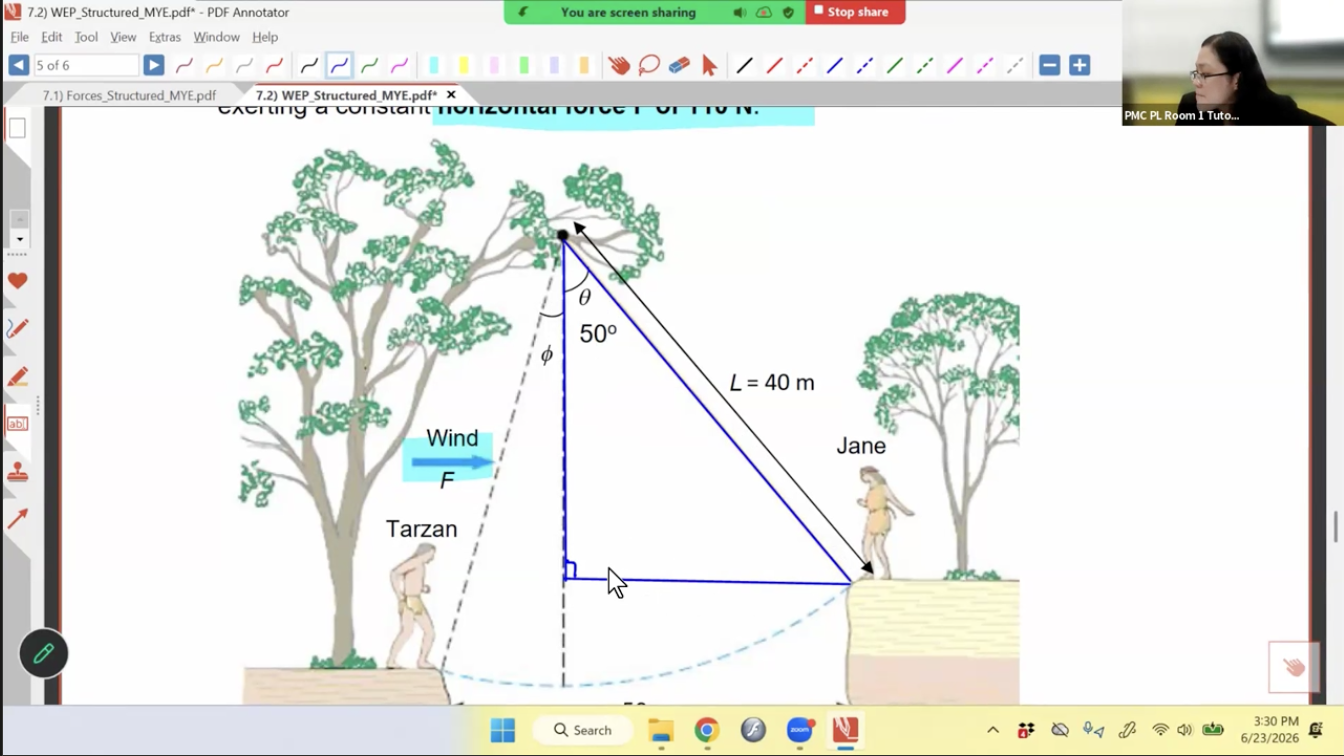Open Zoom from the taskbar
Screen dimensions: 1344x756
(x=800, y=731)
